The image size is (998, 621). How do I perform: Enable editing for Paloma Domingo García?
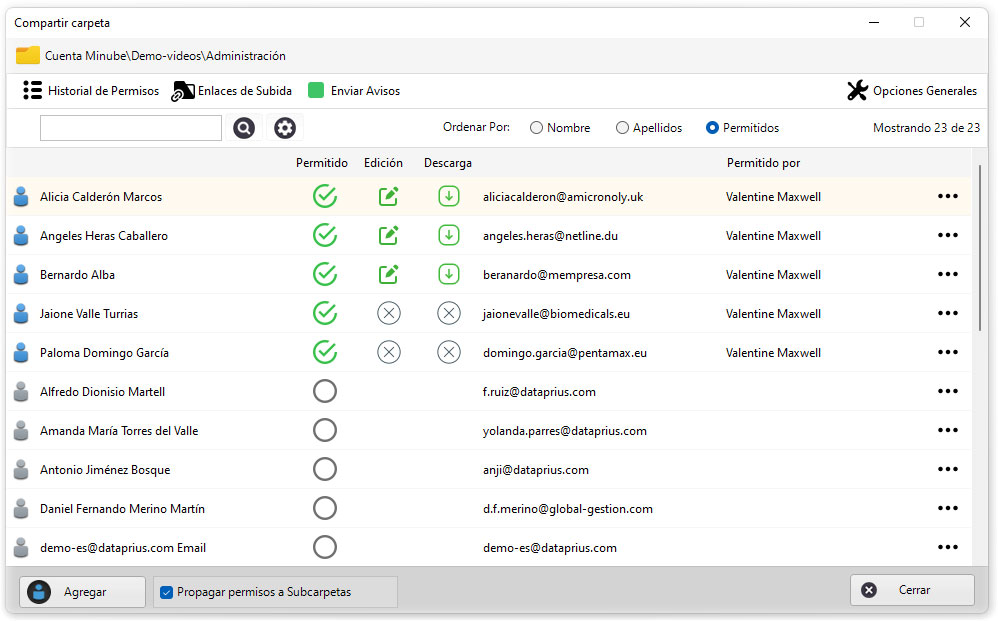[389, 352]
